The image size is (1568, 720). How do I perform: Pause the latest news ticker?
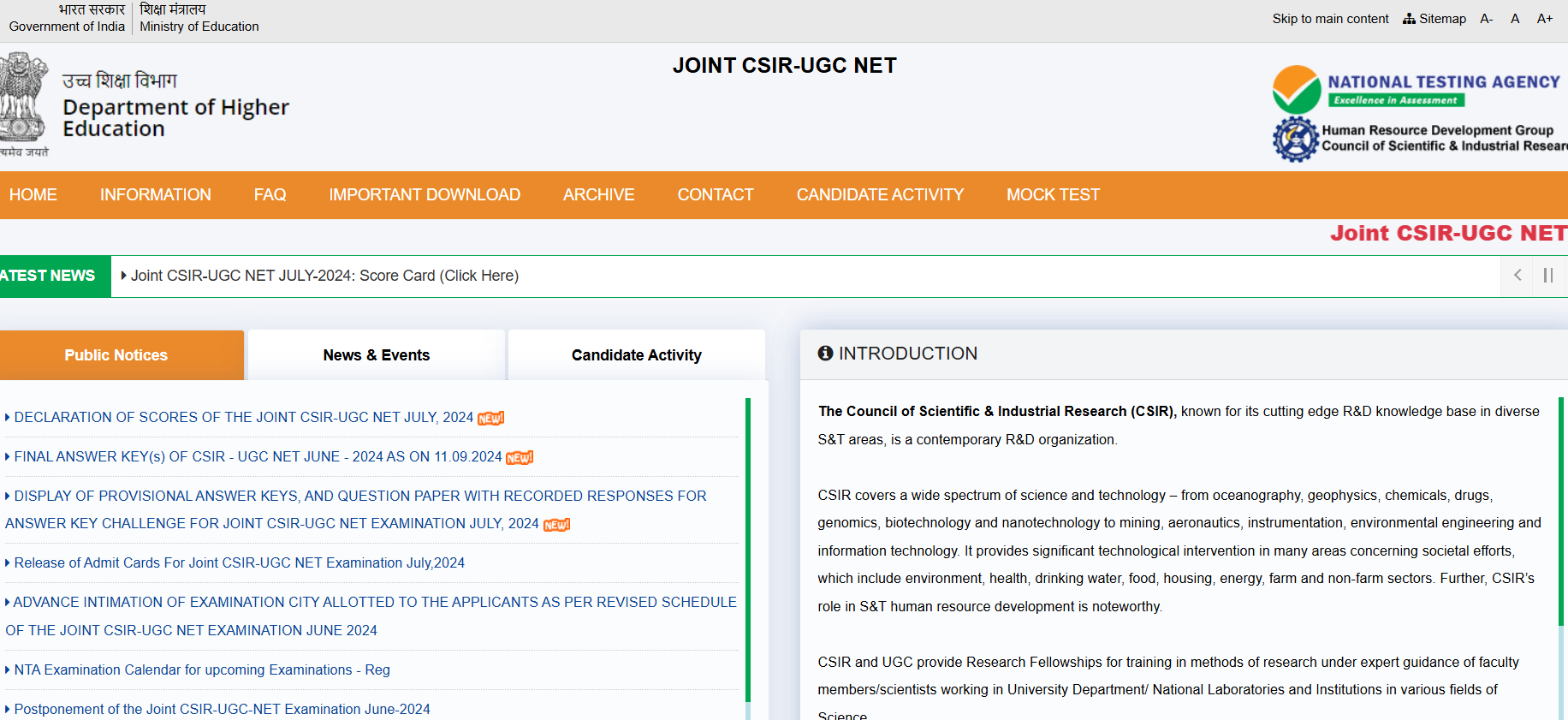(x=1548, y=276)
